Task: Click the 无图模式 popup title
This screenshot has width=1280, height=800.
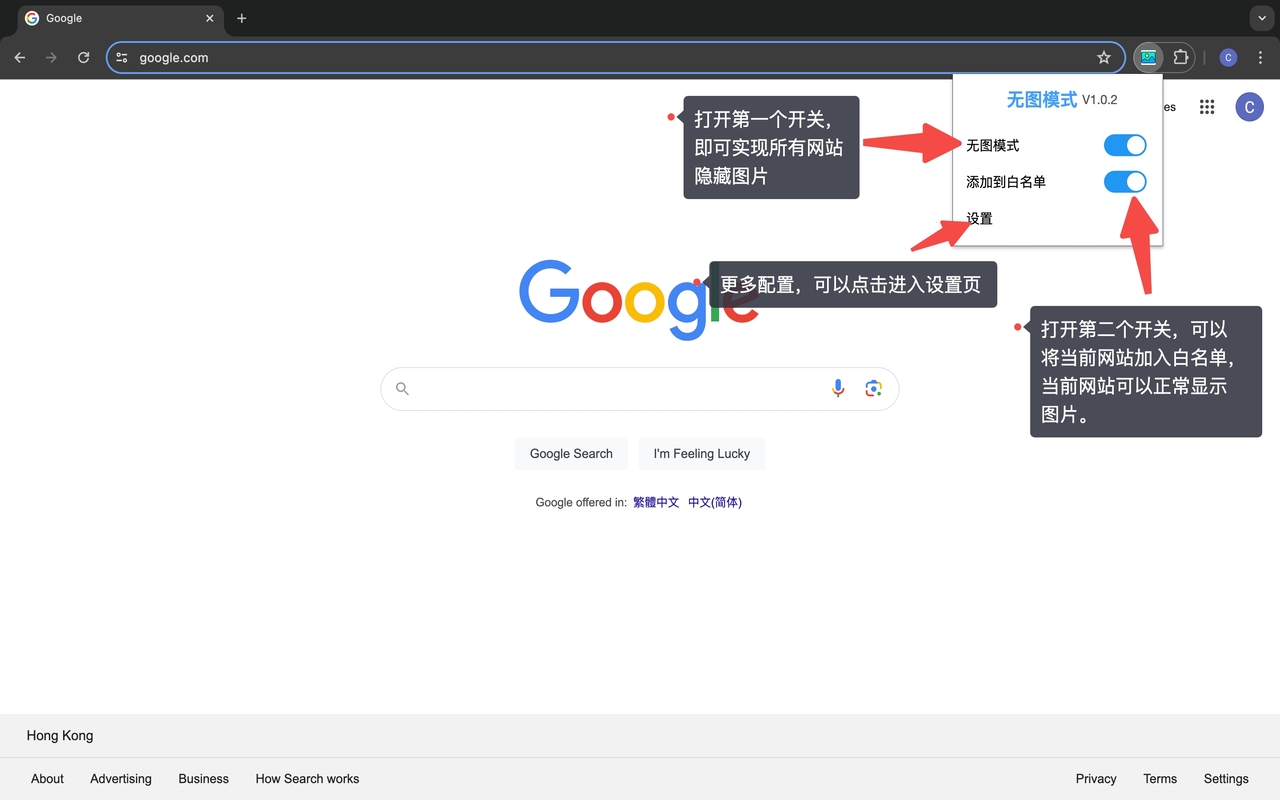Action: click(1042, 100)
